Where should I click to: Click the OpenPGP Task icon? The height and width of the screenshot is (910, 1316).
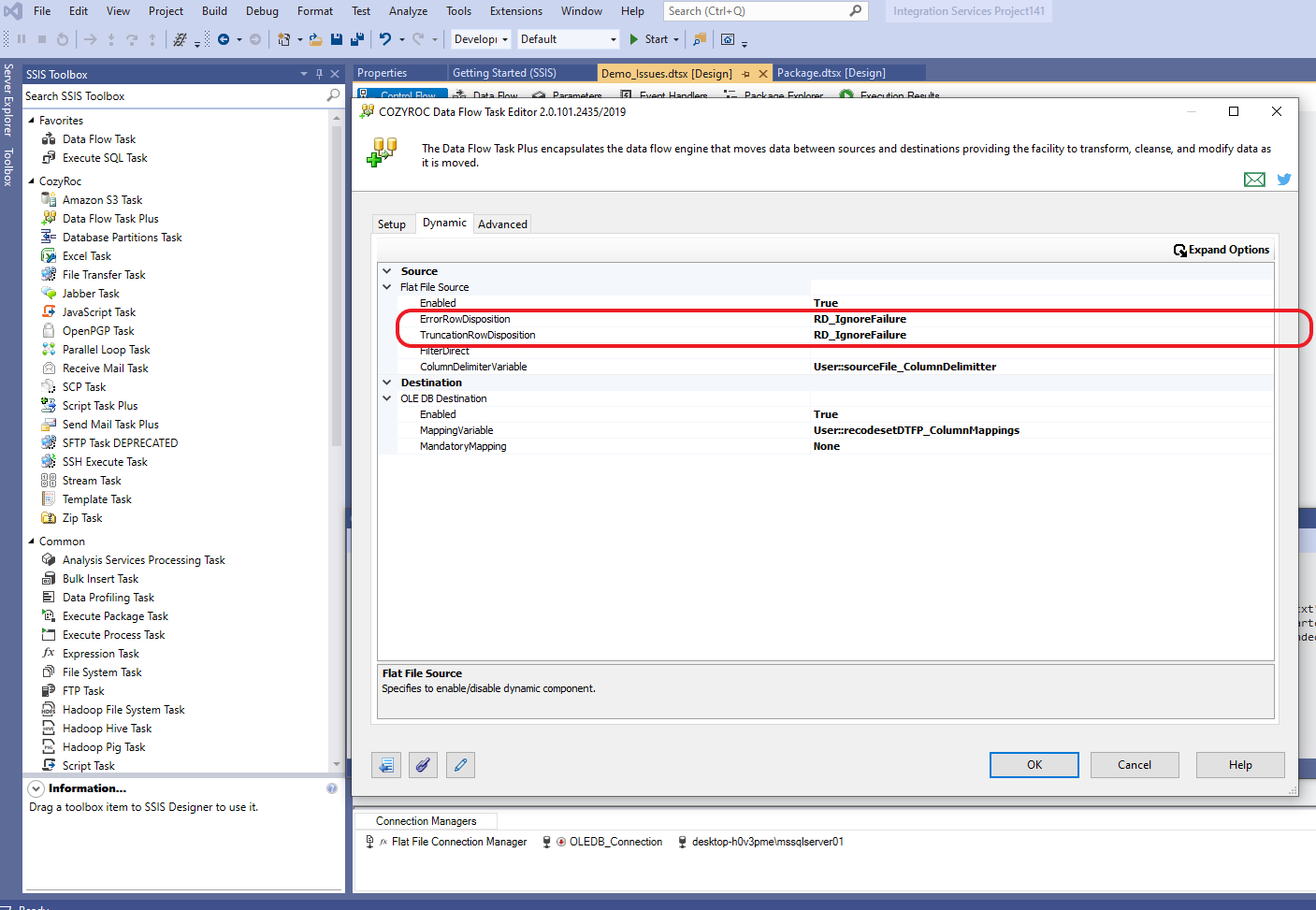coord(49,330)
